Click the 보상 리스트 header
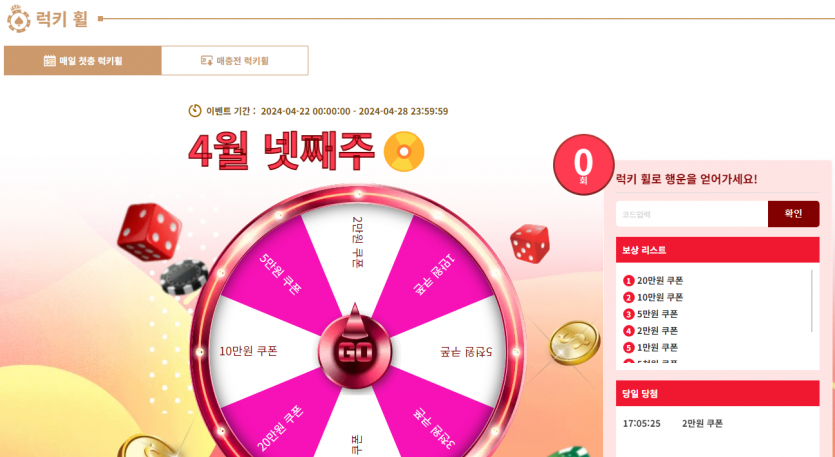This screenshot has height=457, width=835. (717, 250)
